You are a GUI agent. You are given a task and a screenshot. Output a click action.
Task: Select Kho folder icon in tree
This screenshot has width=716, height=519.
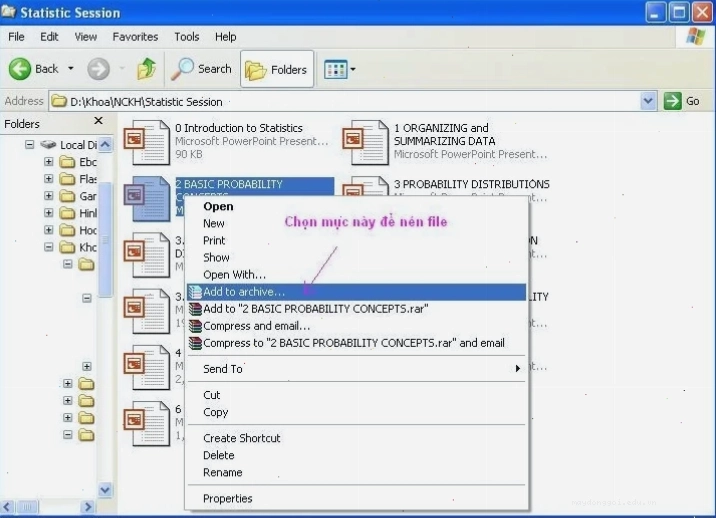click(x=68, y=247)
